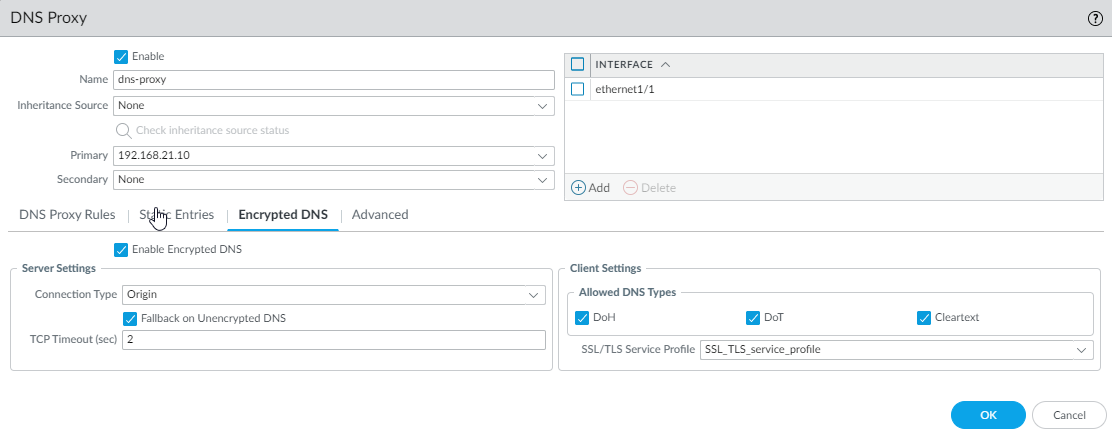Open the SSL/TLS Service Profile dropdown
The width and height of the screenshot is (1112, 440).
point(1081,350)
